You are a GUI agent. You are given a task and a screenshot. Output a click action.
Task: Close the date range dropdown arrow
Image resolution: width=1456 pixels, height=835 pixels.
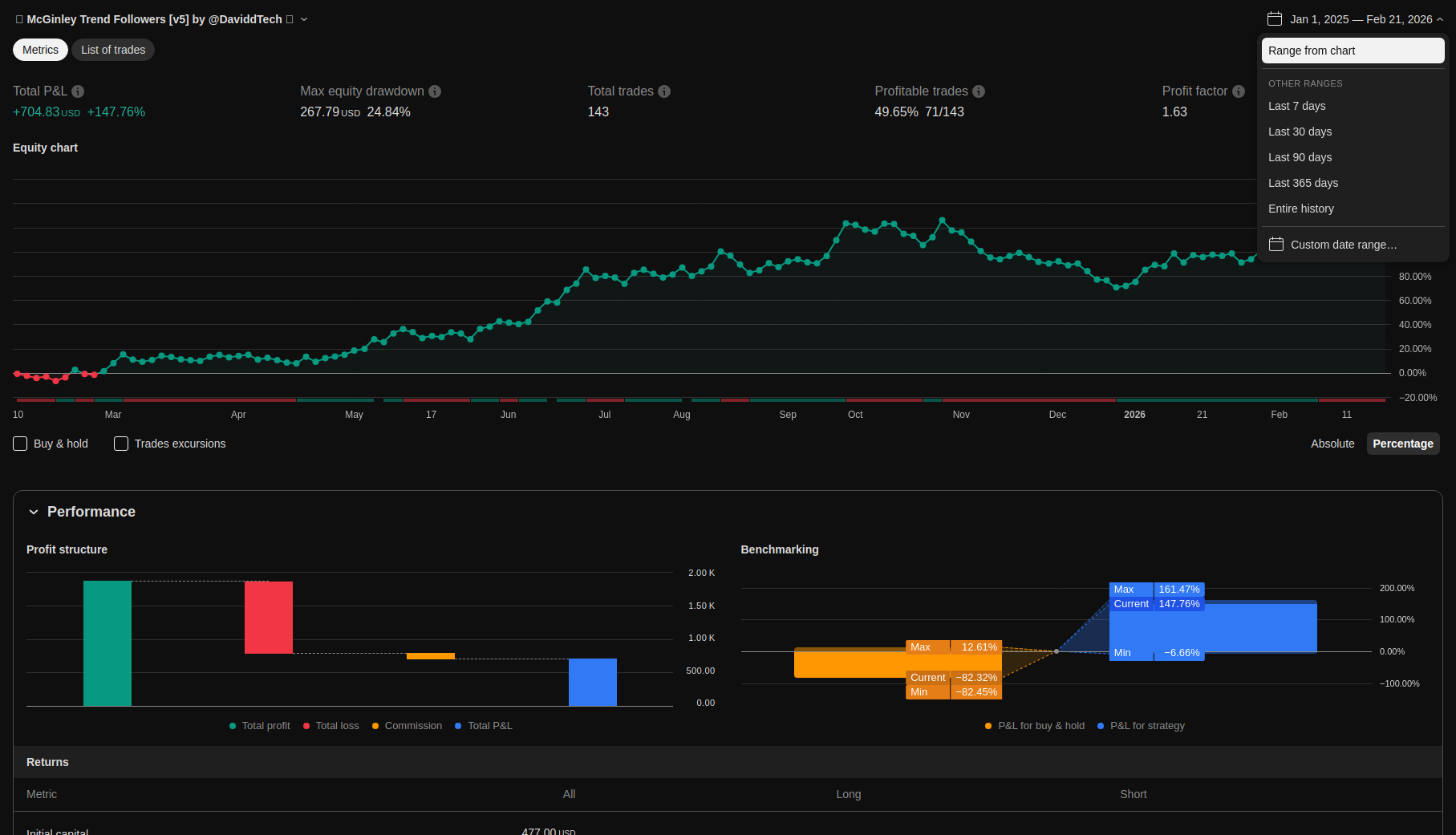[1440, 19]
